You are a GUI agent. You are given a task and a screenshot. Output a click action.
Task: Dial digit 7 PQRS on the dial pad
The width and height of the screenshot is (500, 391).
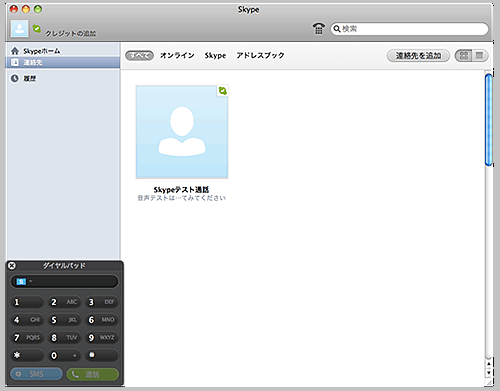click(27, 338)
